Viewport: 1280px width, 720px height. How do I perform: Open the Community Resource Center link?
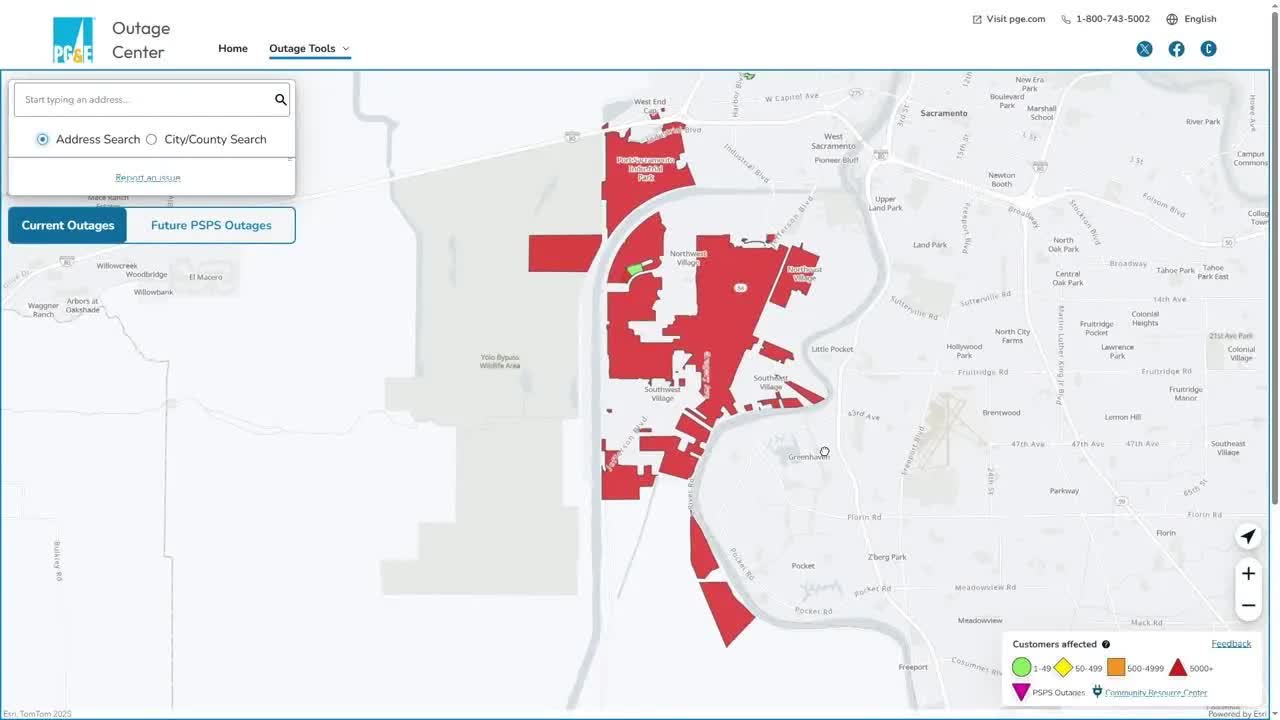pyautogui.click(x=1156, y=692)
